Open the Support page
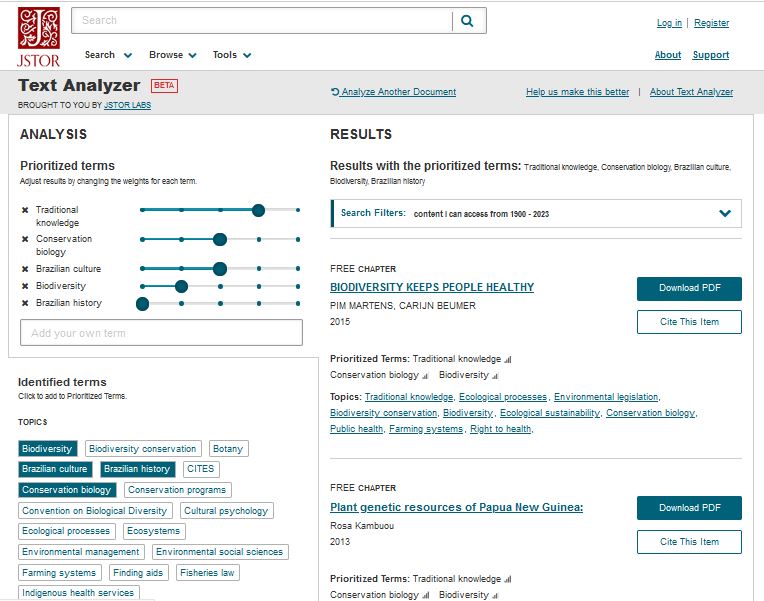The width and height of the screenshot is (764, 601). pos(711,55)
